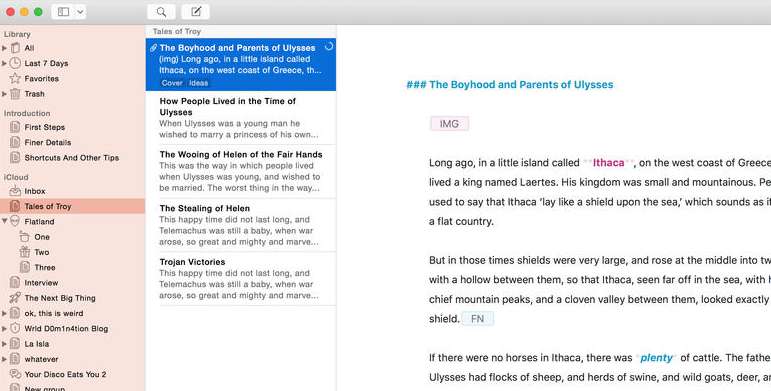Expand the La Isla group
The height and width of the screenshot is (391, 771).
pos(4,343)
